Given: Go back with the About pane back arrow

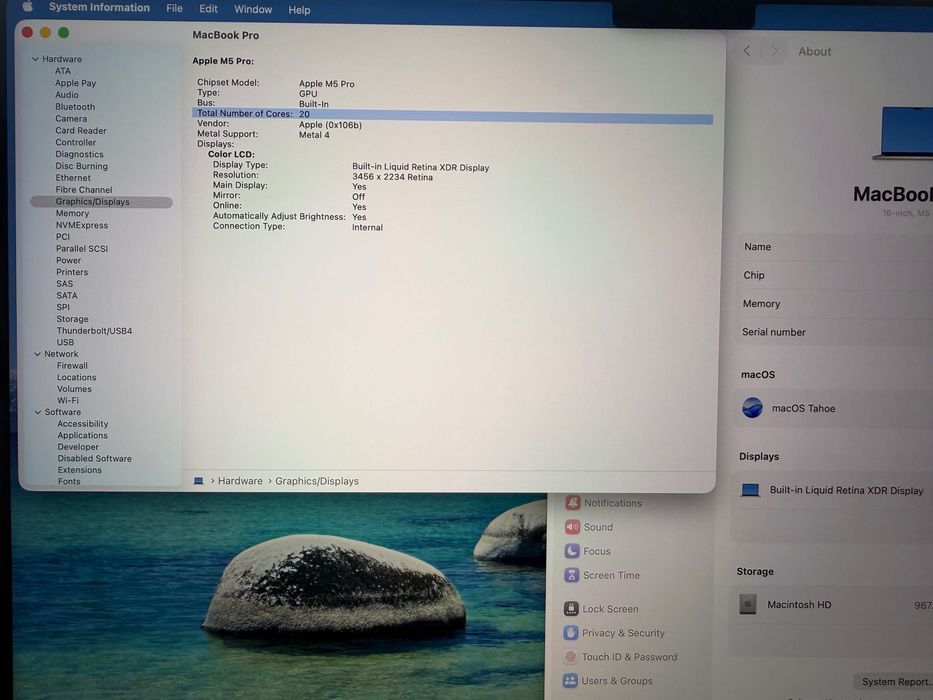Looking at the screenshot, I should pos(747,51).
